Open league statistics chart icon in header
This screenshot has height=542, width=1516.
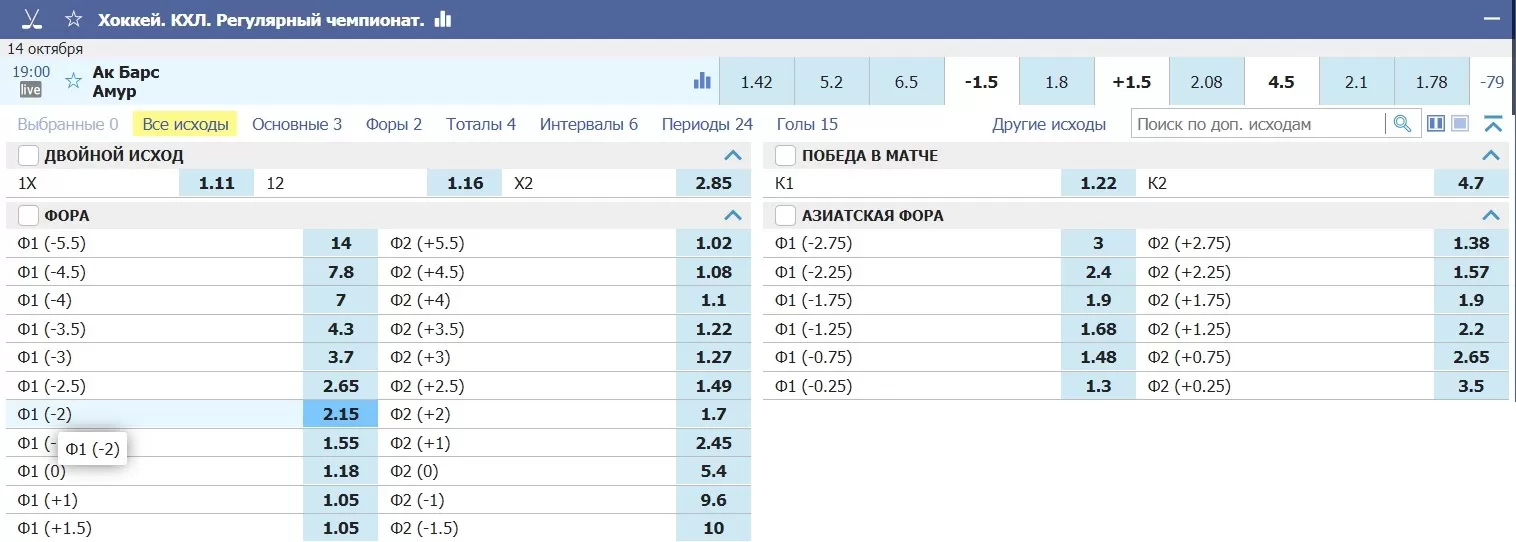pos(443,19)
